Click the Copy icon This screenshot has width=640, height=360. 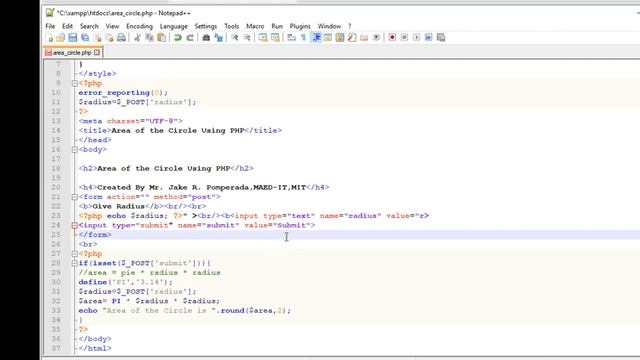(x=149, y=38)
